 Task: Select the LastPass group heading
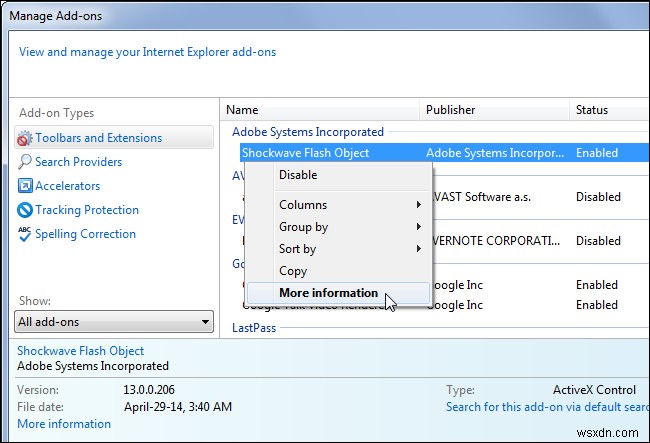click(x=254, y=327)
